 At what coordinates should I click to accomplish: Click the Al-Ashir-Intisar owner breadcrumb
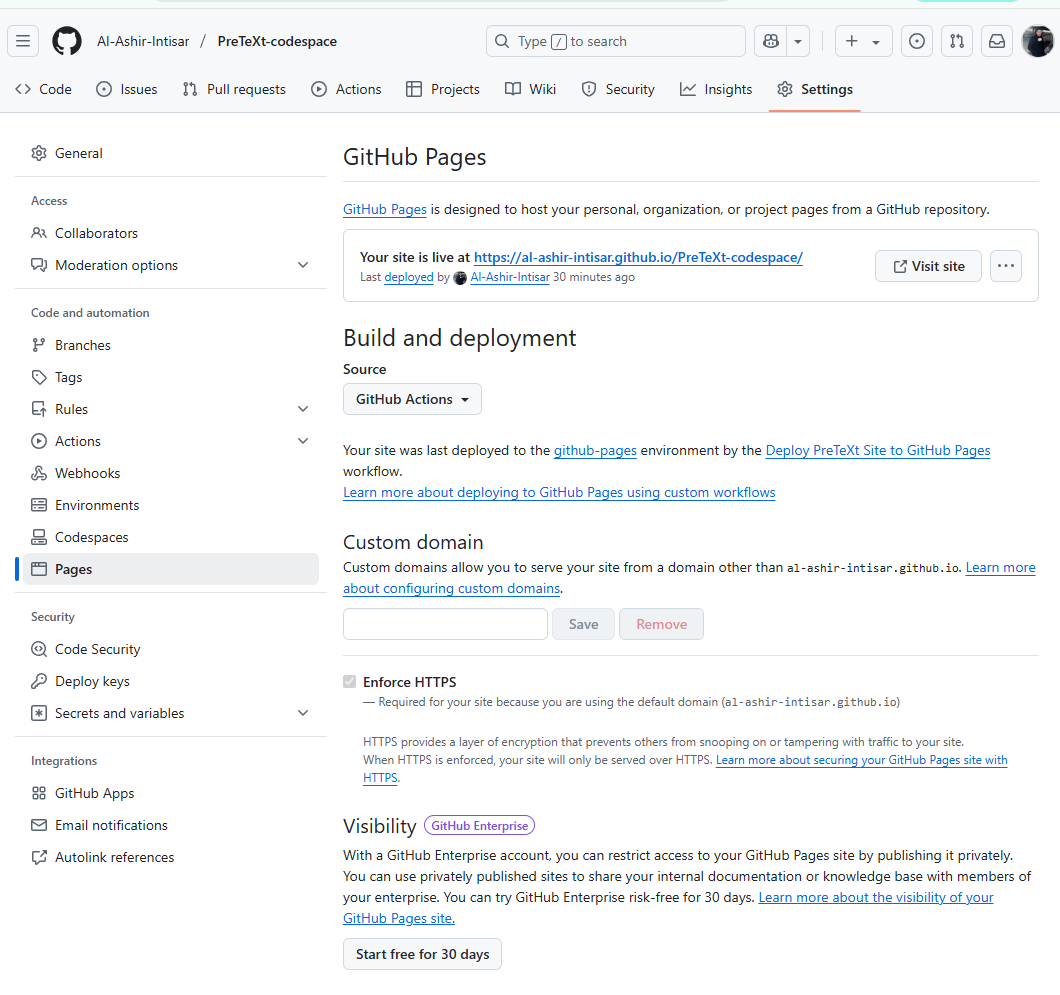[x=143, y=41]
